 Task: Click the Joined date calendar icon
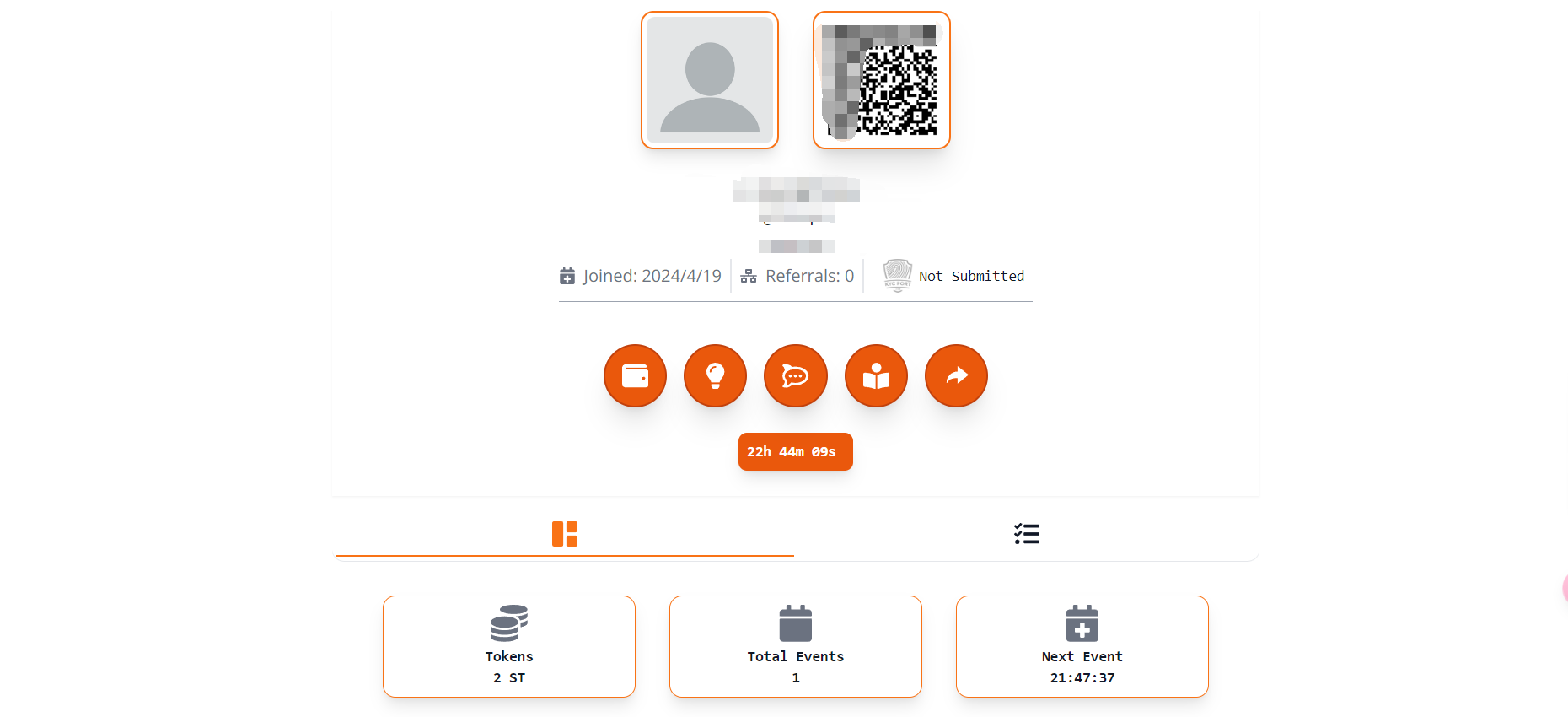(567, 276)
